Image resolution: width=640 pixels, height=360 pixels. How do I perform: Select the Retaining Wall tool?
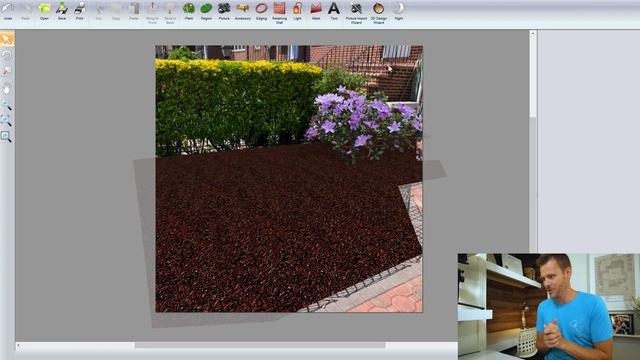click(x=279, y=13)
